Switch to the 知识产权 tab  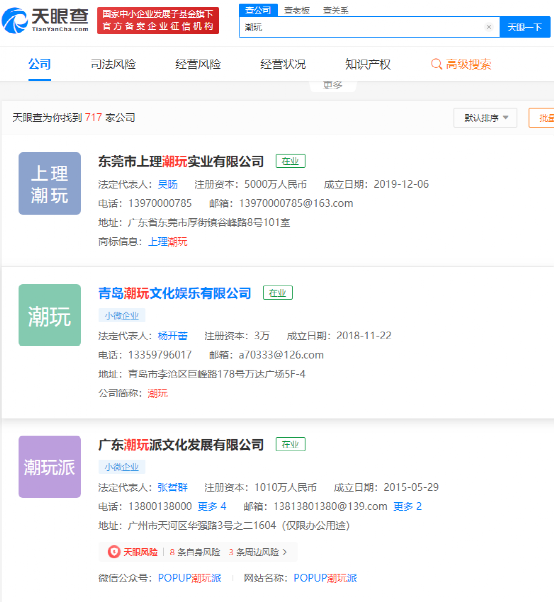[368, 64]
